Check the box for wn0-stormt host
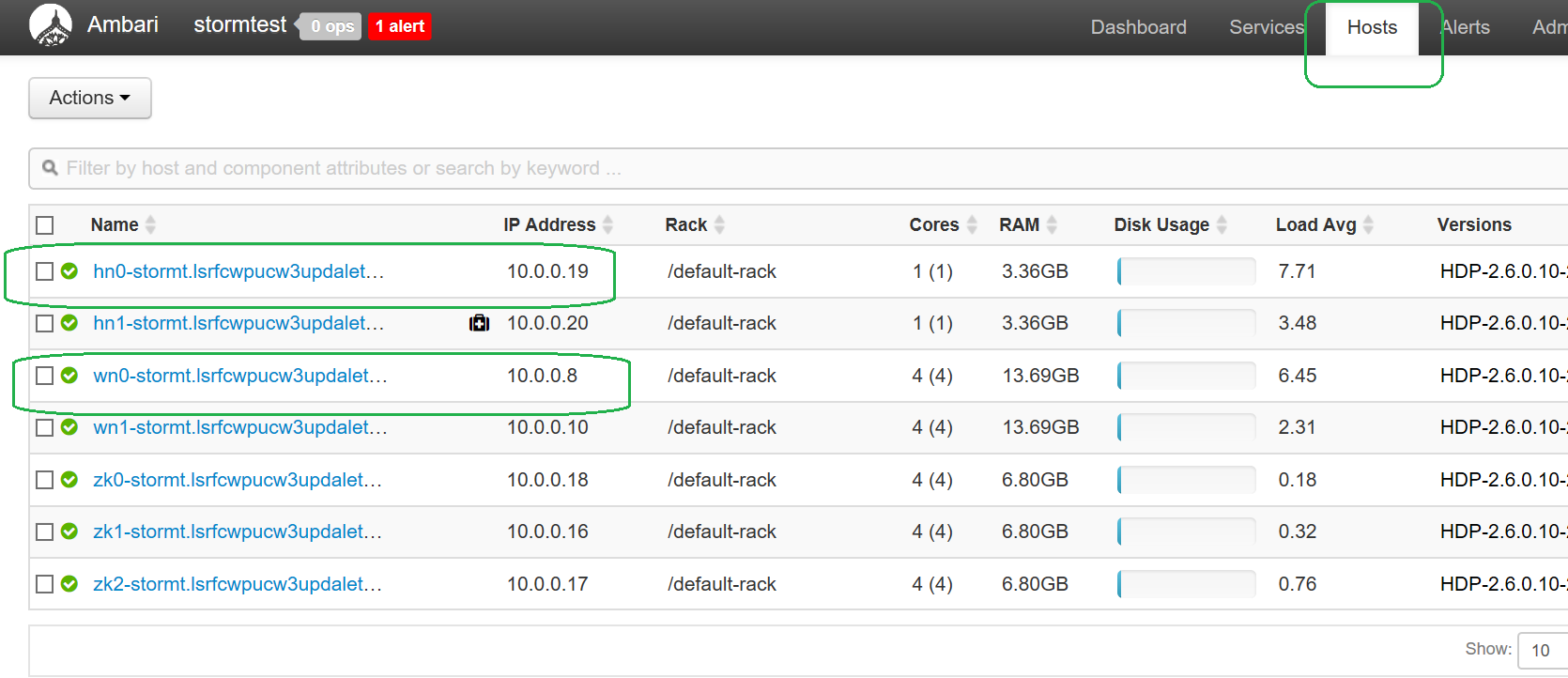This screenshot has width=1568, height=678. pos(44,376)
